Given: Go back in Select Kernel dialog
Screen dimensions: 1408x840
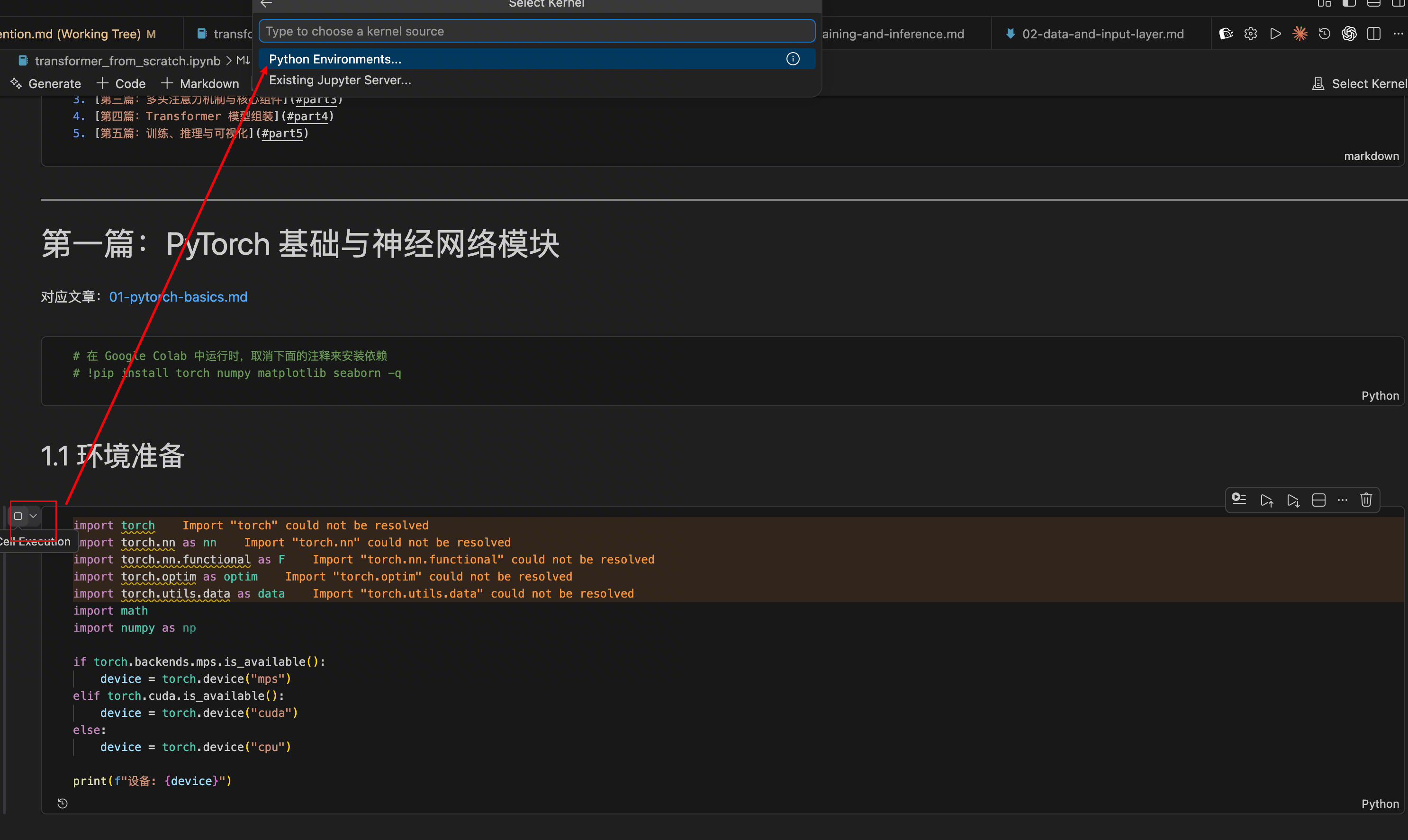Looking at the screenshot, I should click(x=266, y=3).
